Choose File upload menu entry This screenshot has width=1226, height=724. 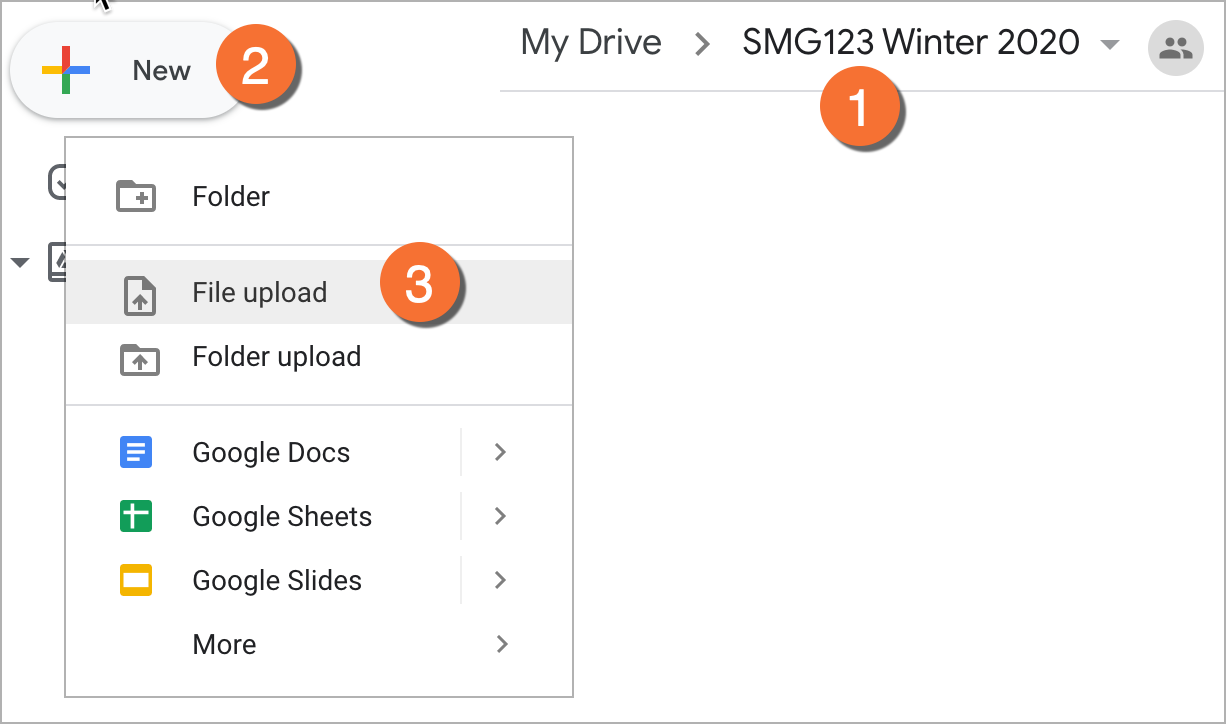click(259, 293)
